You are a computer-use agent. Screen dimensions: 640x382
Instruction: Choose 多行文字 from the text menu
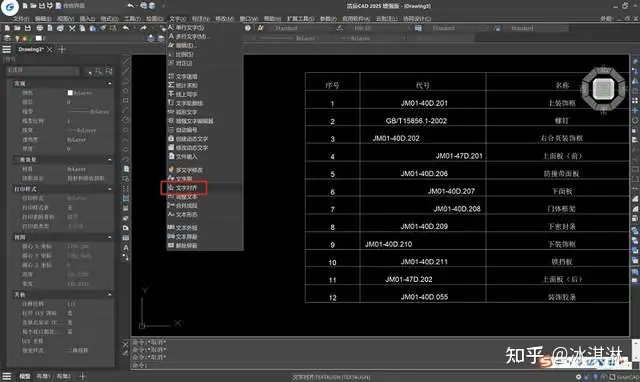click(x=205, y=36)
